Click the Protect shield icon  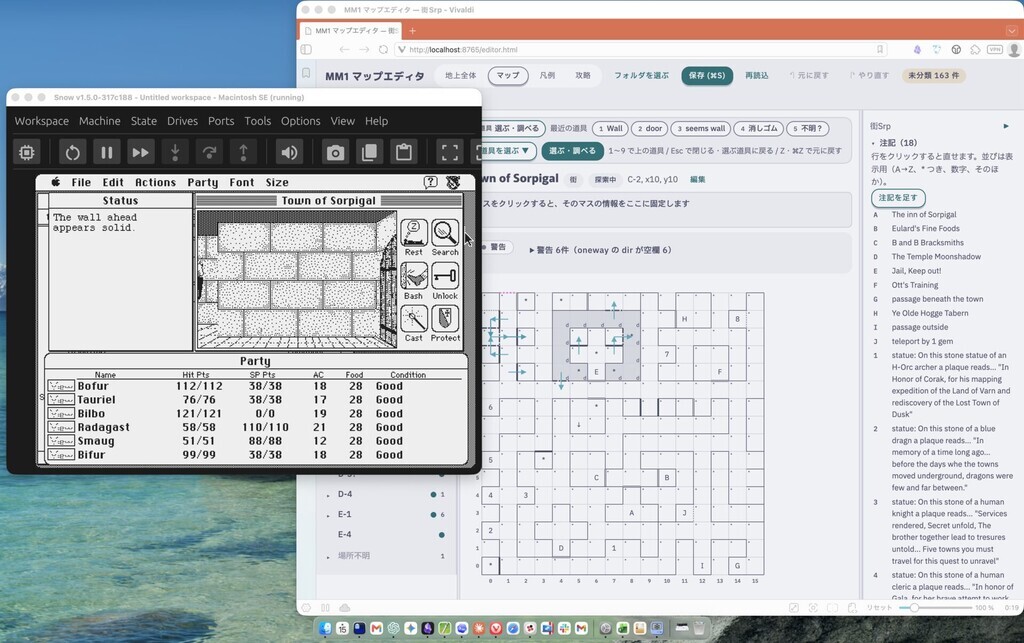click(445, 319)
